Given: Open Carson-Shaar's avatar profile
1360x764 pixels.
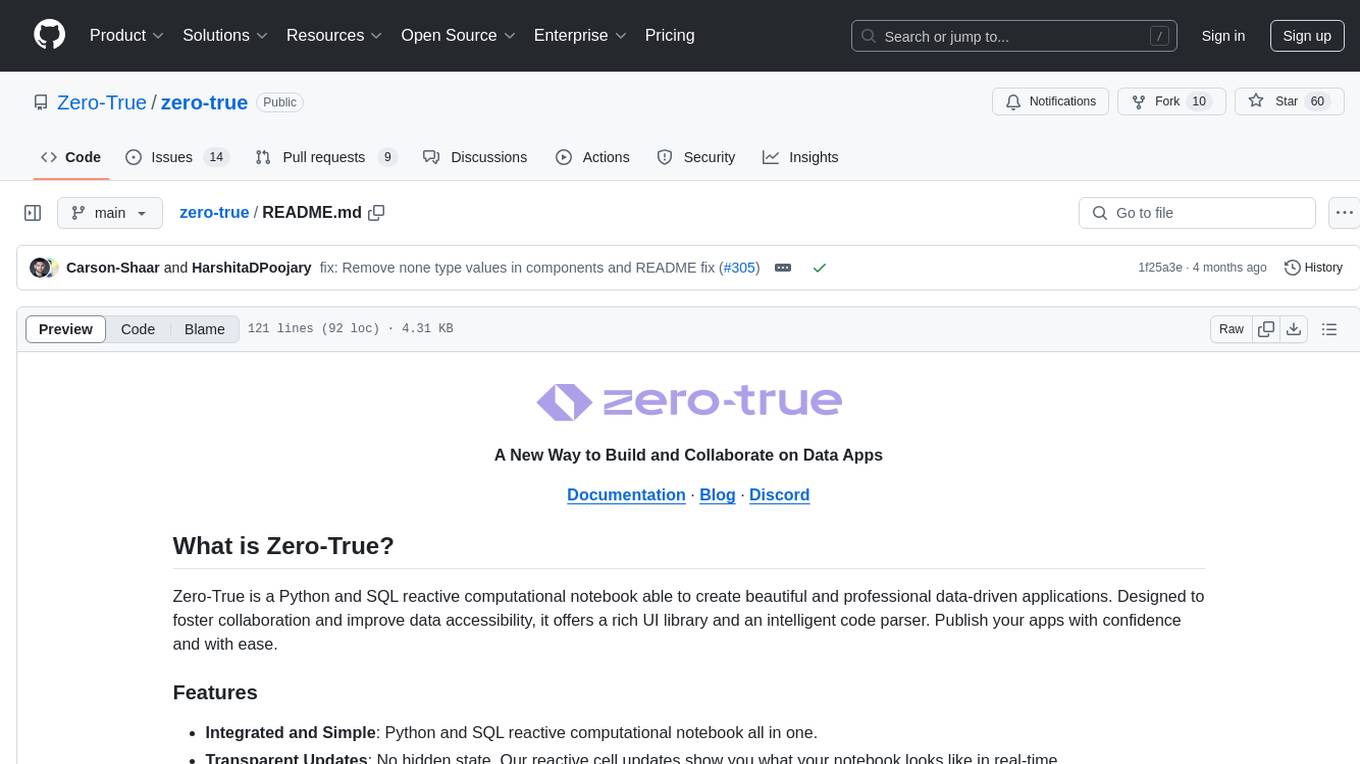Looking at the screenshot, I should tap(41, 268).
